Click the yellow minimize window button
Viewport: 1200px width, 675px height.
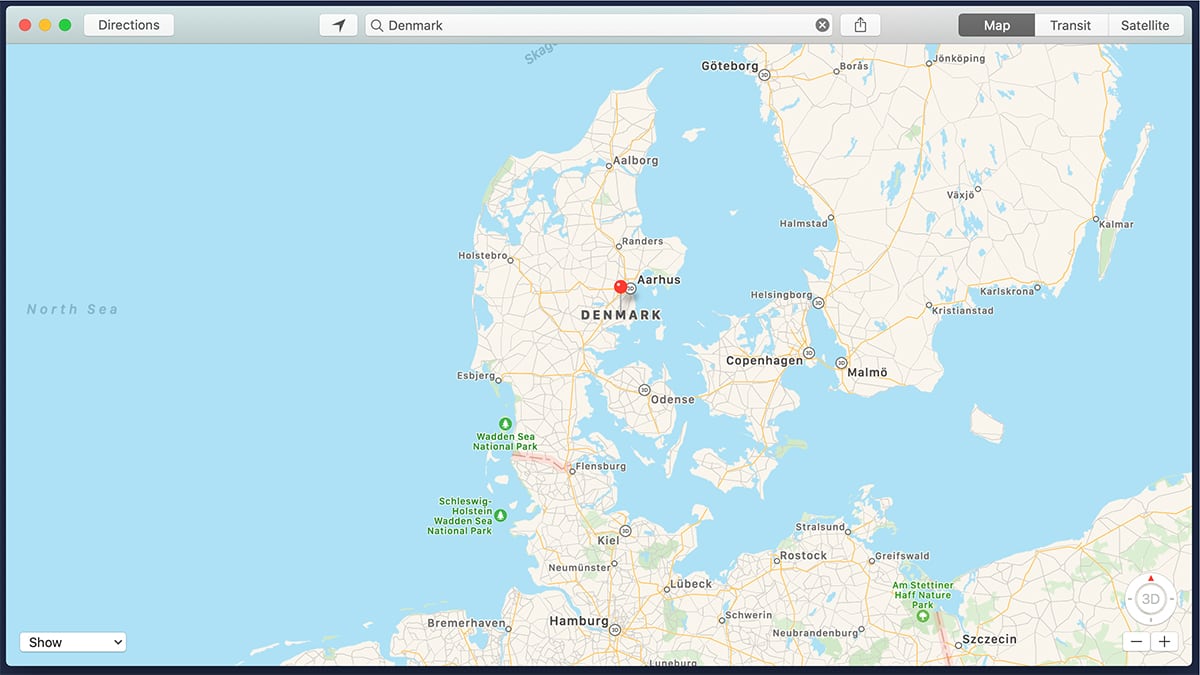coord(45,25)
